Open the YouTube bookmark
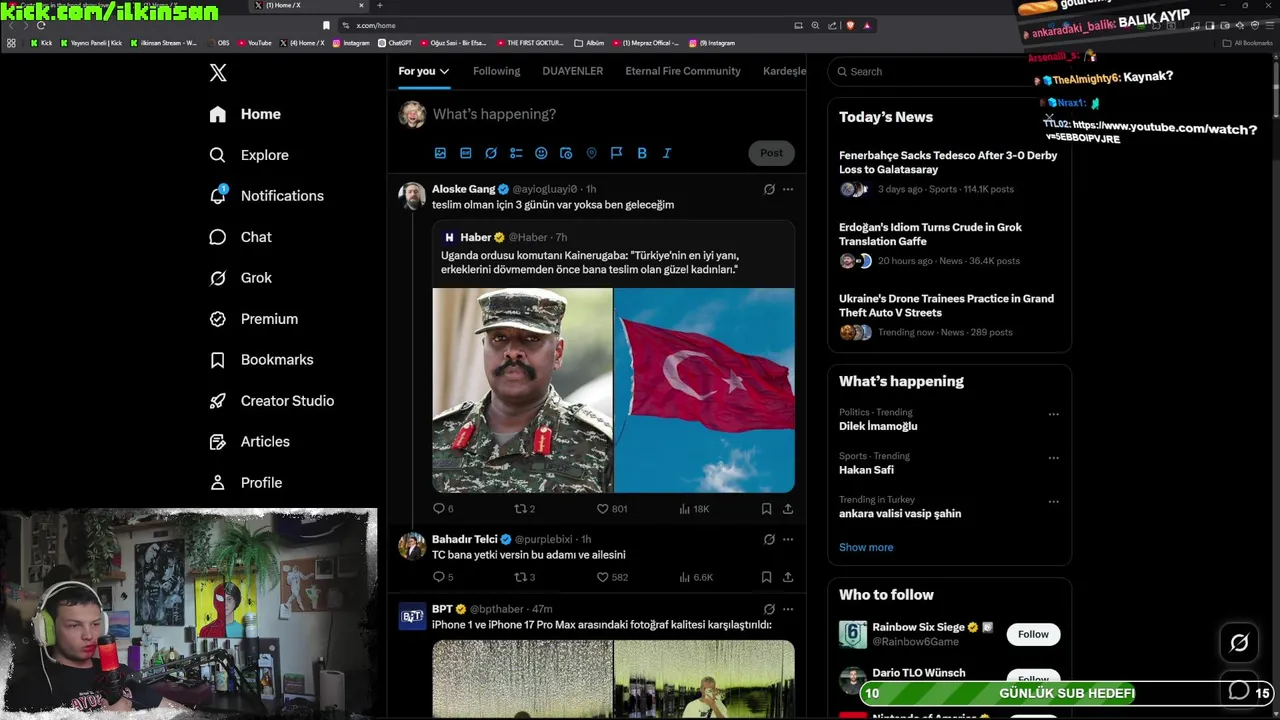This screenshot has width=1280, height=720. 254,43
